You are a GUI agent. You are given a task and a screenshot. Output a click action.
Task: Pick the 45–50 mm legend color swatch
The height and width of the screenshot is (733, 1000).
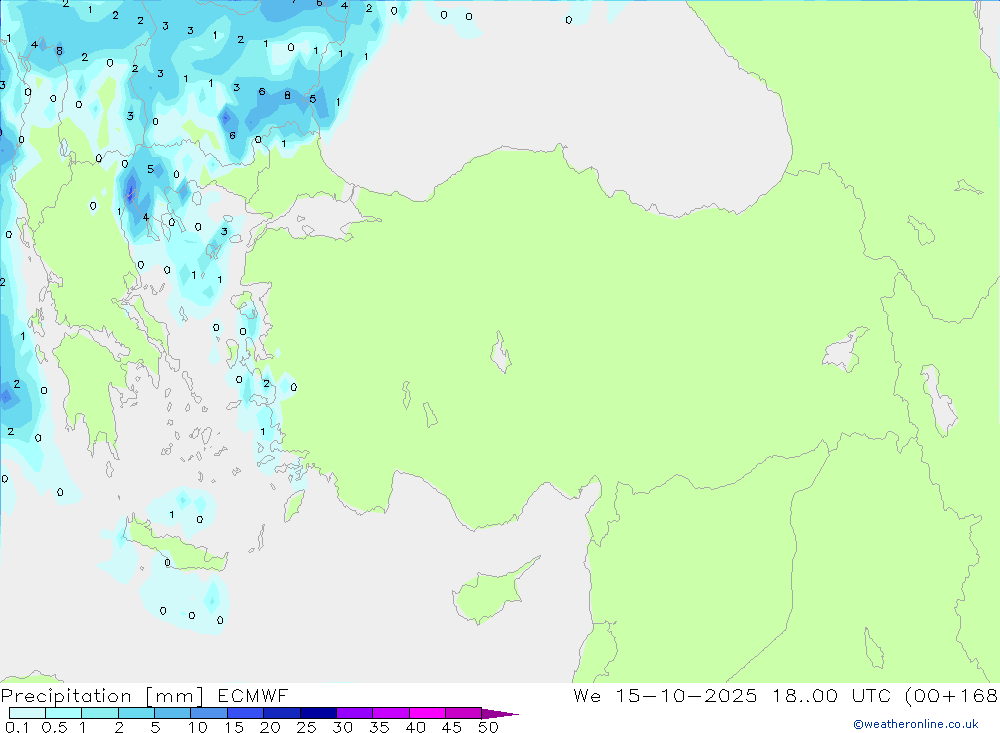pyautogui.click(x=463, y=713)
